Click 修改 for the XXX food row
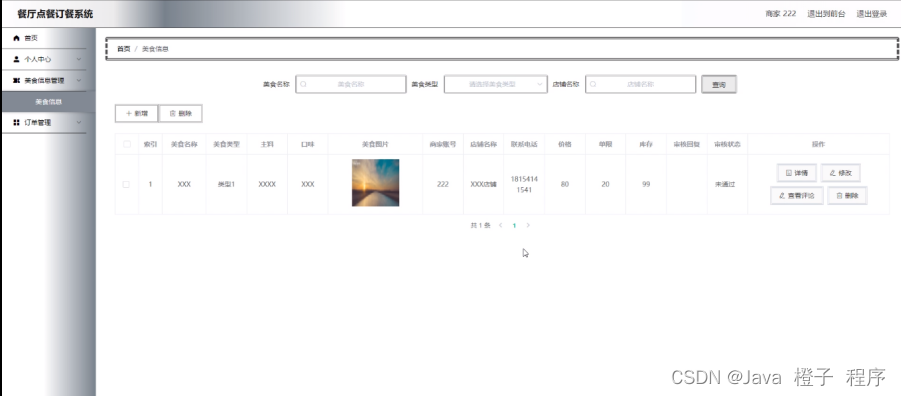This screenshot has width=901, height=396. (x=841, y=172)
